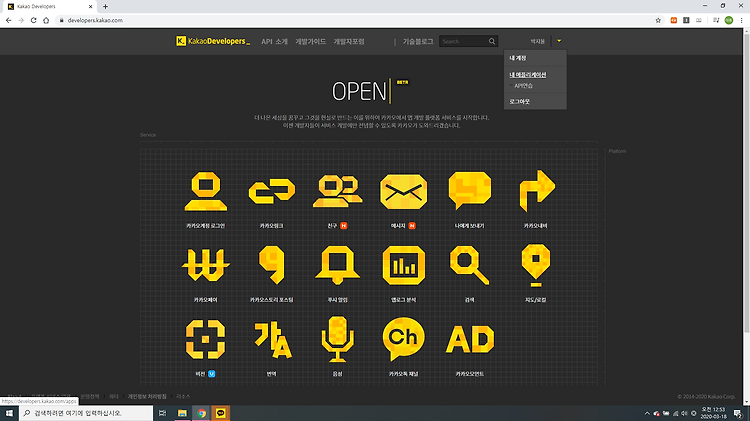Open a new Chrome tab
This screenshot has width=750, height=421.
(x=105, y=6)
